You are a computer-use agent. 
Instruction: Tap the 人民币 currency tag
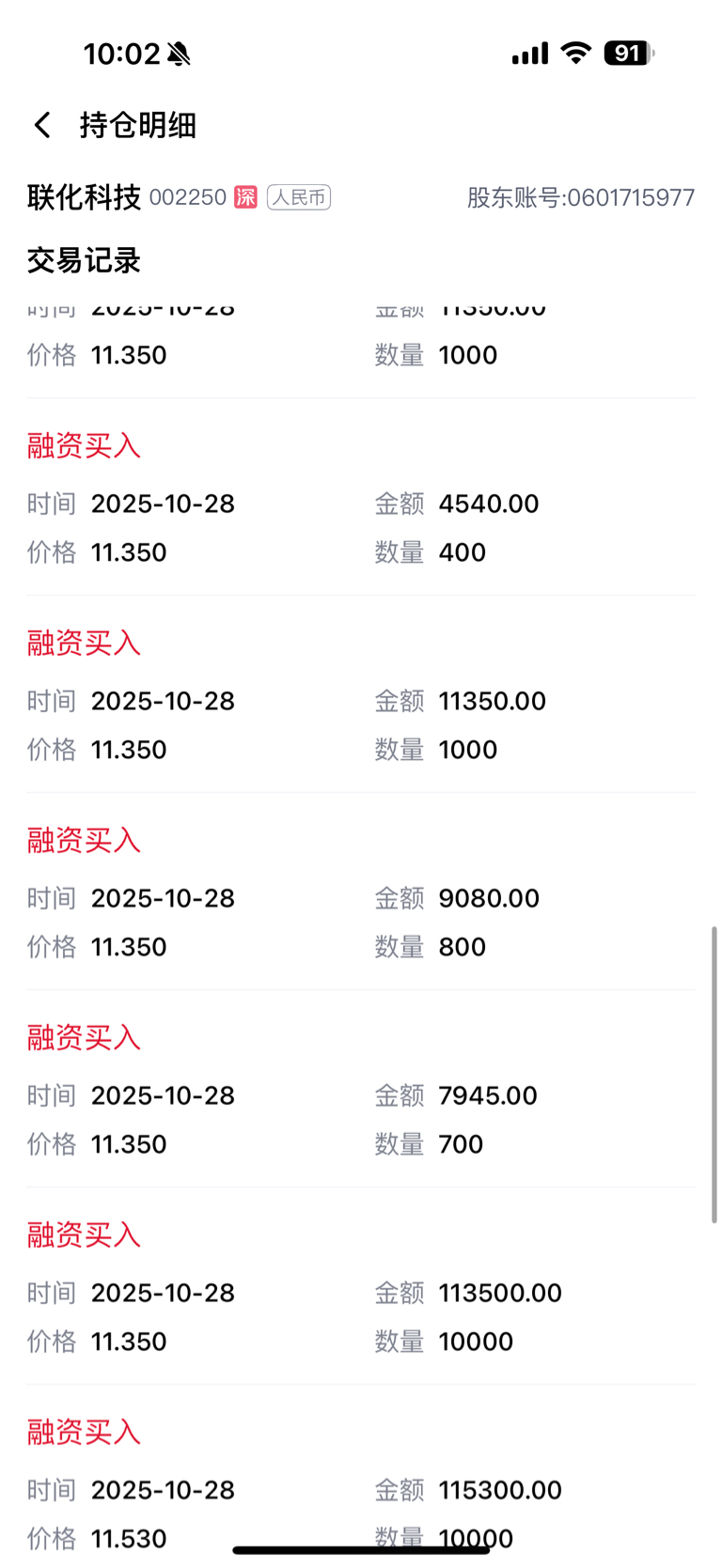tap(299, 197)
